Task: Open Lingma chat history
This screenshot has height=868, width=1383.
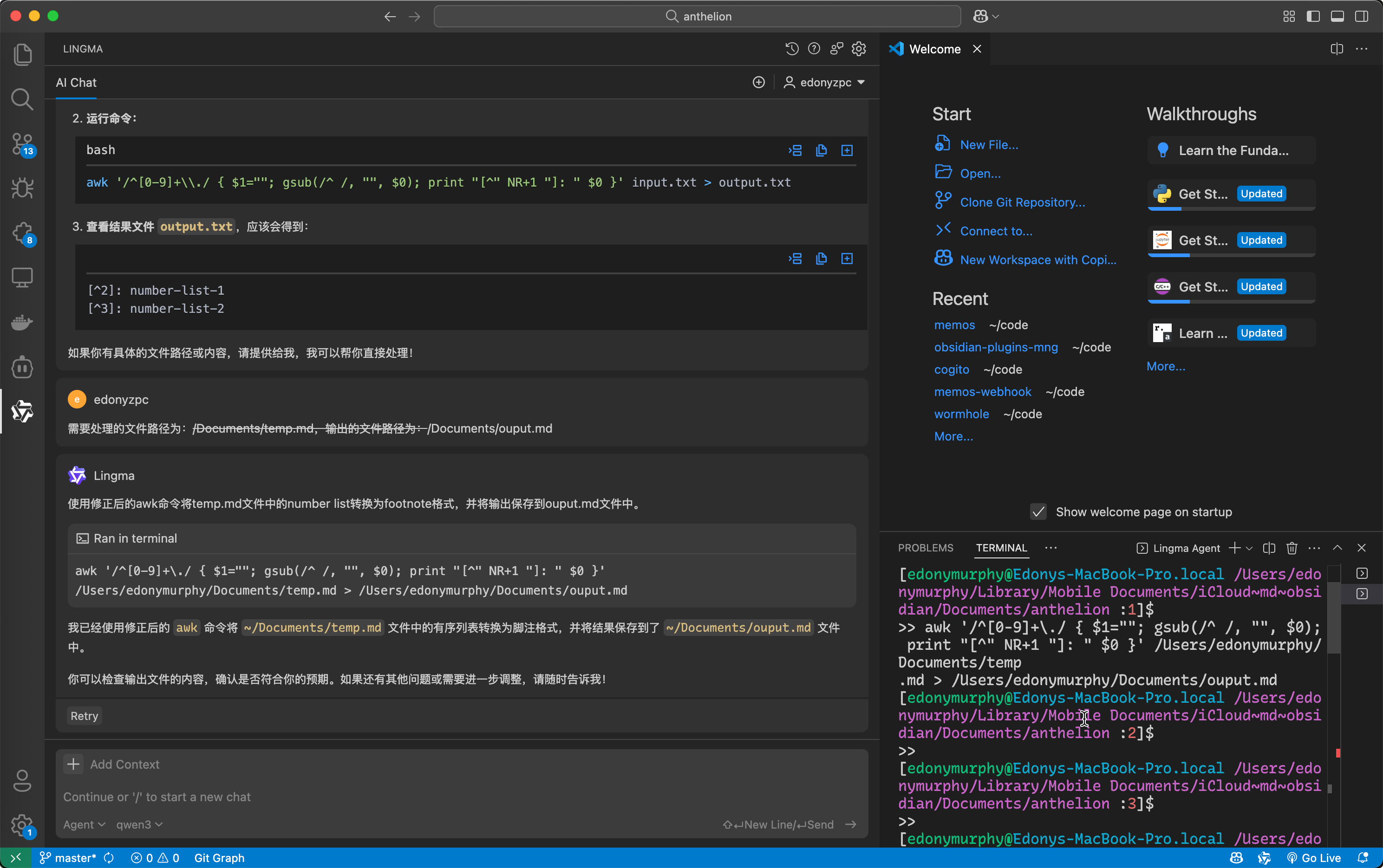Action: 792,49
